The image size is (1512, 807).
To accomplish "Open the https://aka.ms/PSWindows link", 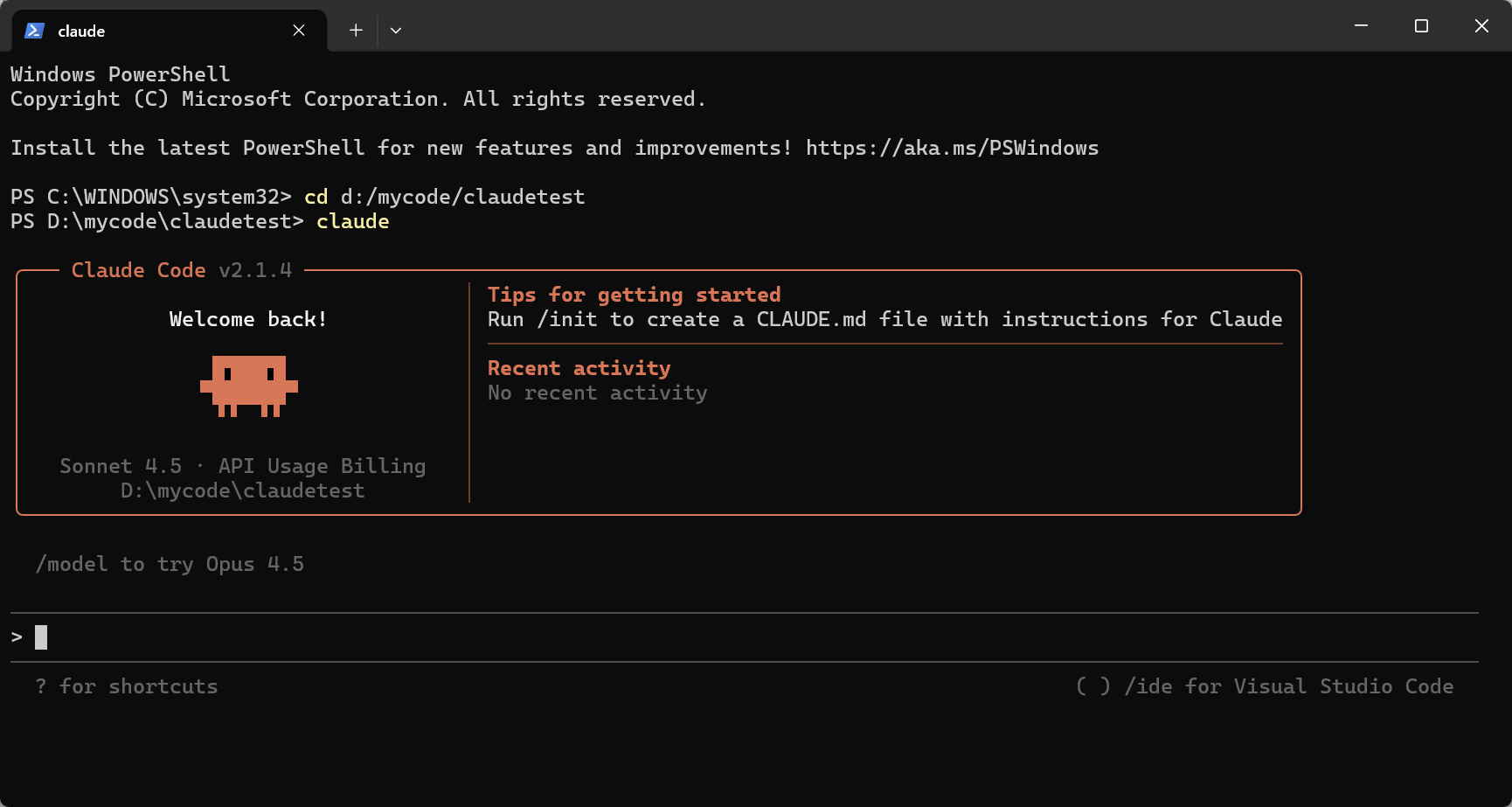I will (x=953, y=148).
